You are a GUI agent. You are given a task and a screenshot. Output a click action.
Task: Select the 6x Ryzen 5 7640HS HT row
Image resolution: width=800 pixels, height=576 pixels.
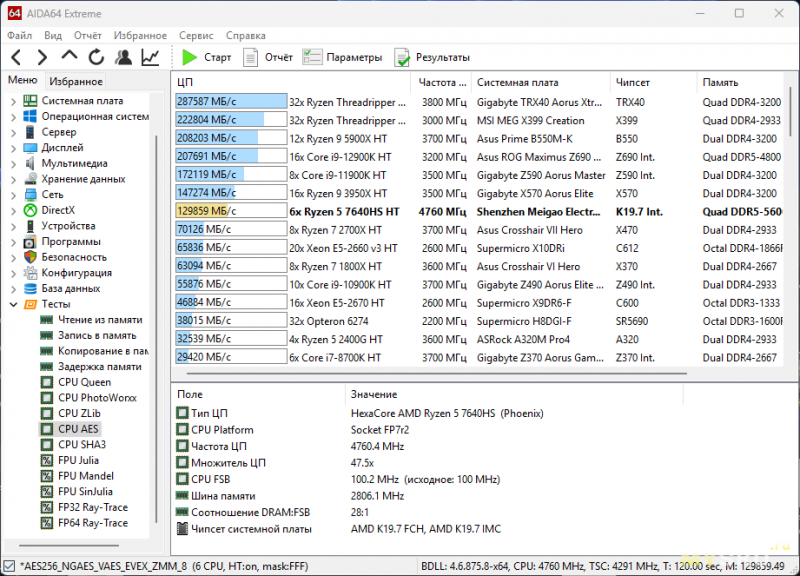(x=479, y=211)
